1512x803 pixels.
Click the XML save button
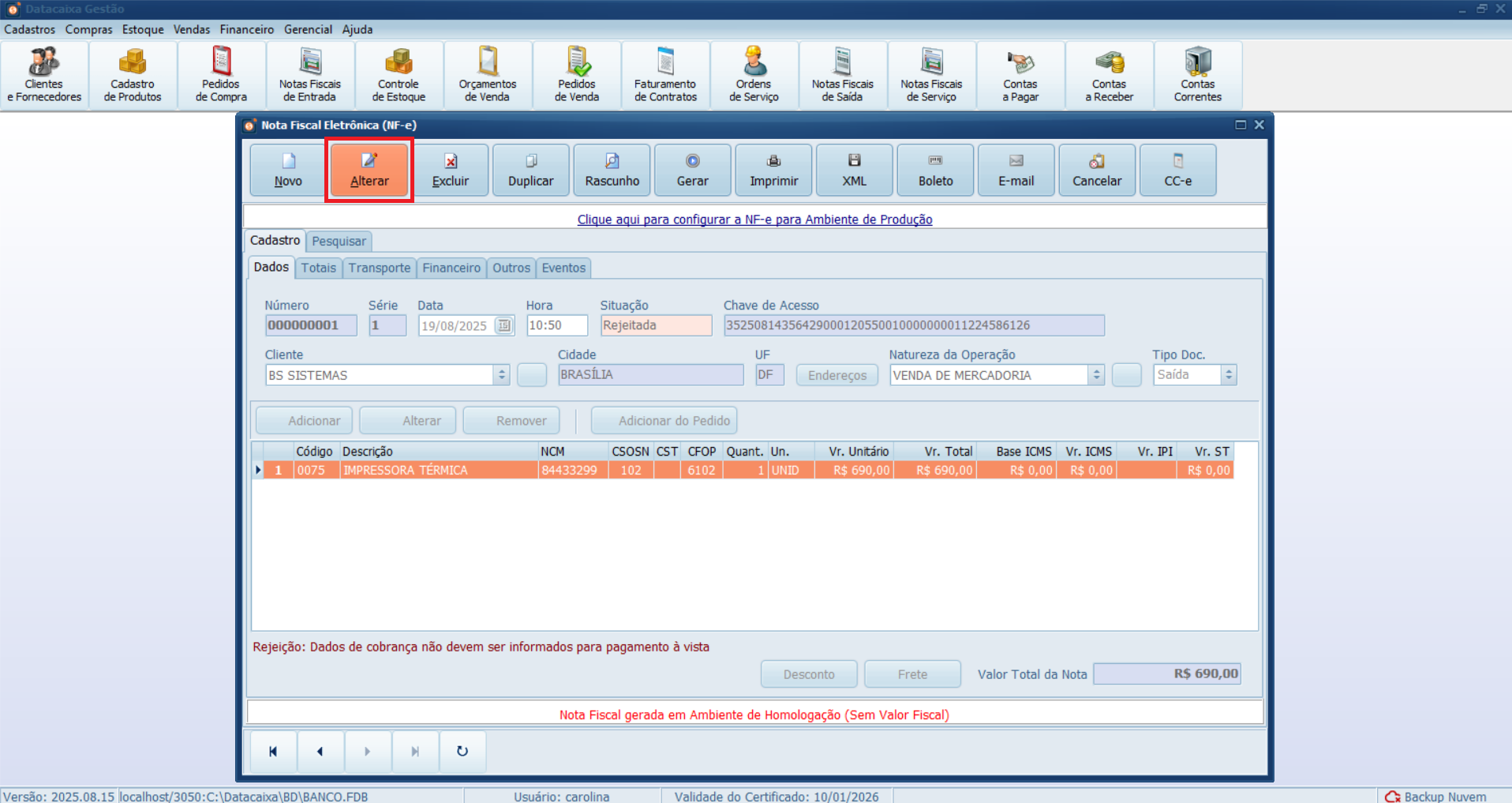[854, 170]
